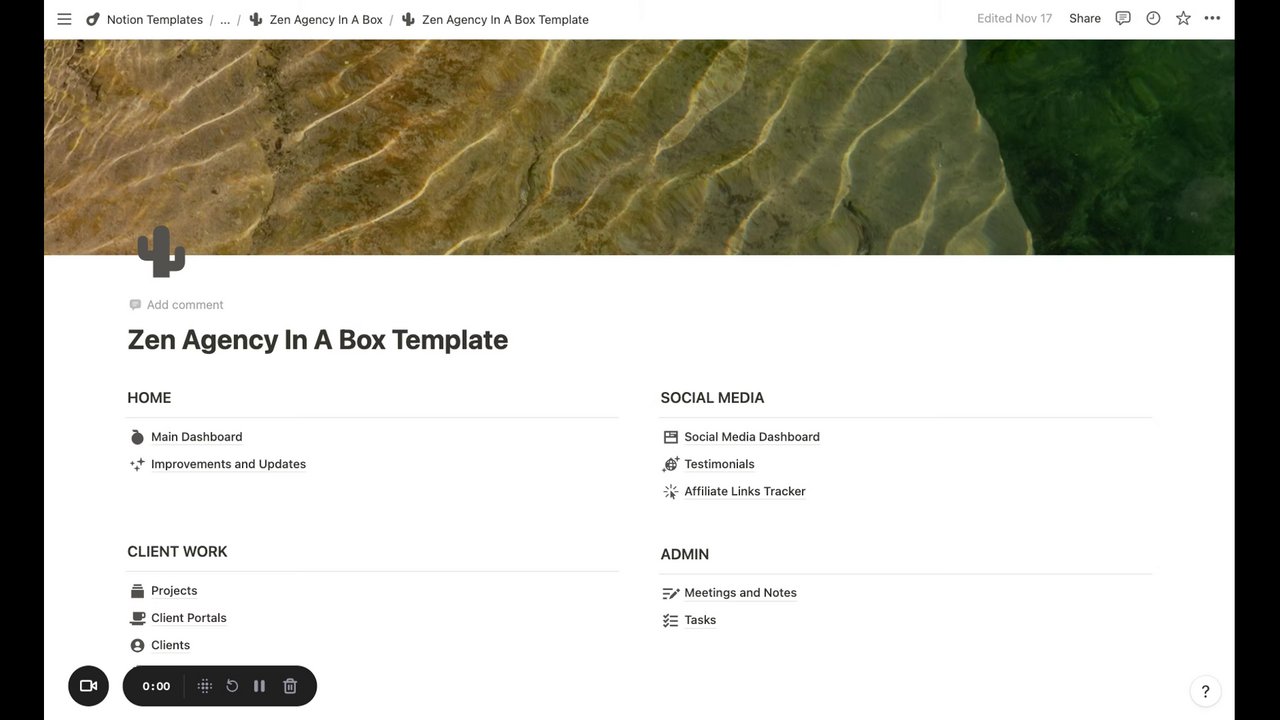Image resolution: width=1280 pixels, height=720 pixels.
Task: Click the cover image banner
Action: pyautogui.click(x=640, y=140)
